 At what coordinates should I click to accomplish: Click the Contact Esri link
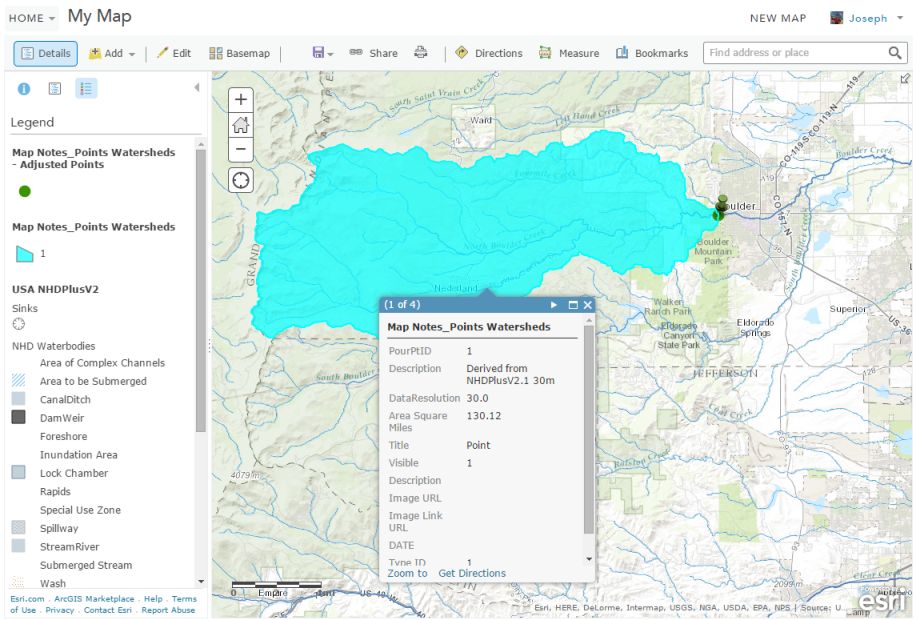pyautogui.click(x=108, y=610)
